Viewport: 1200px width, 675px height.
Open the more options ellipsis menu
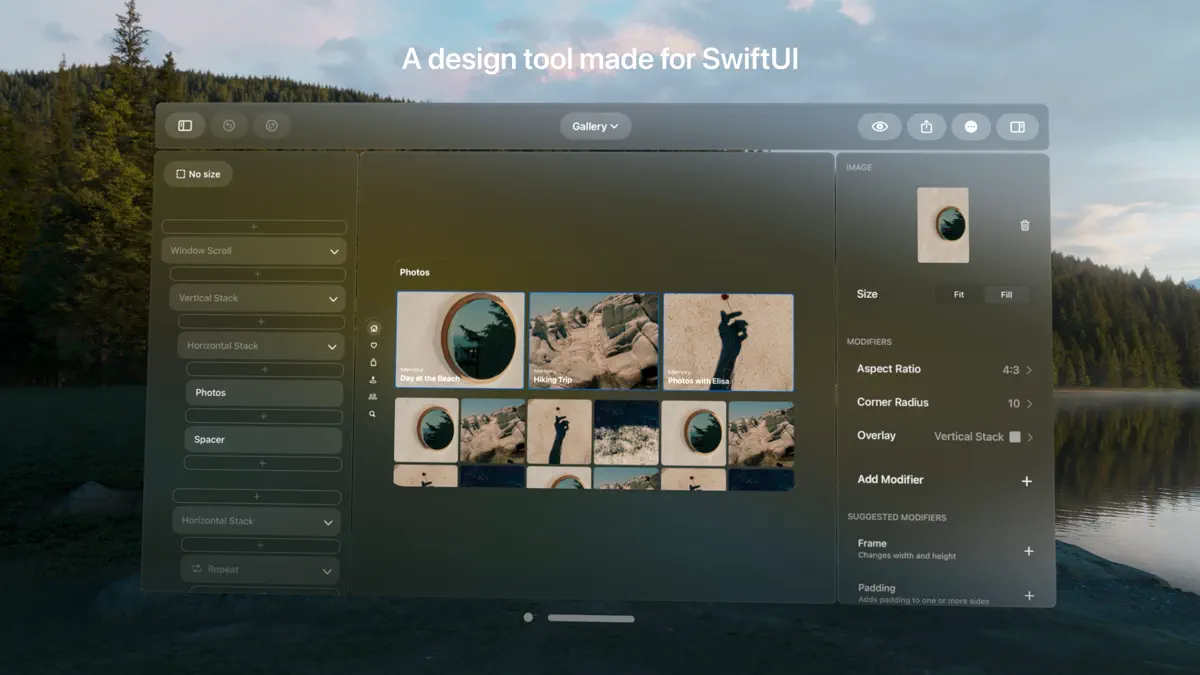pos(971,126)
